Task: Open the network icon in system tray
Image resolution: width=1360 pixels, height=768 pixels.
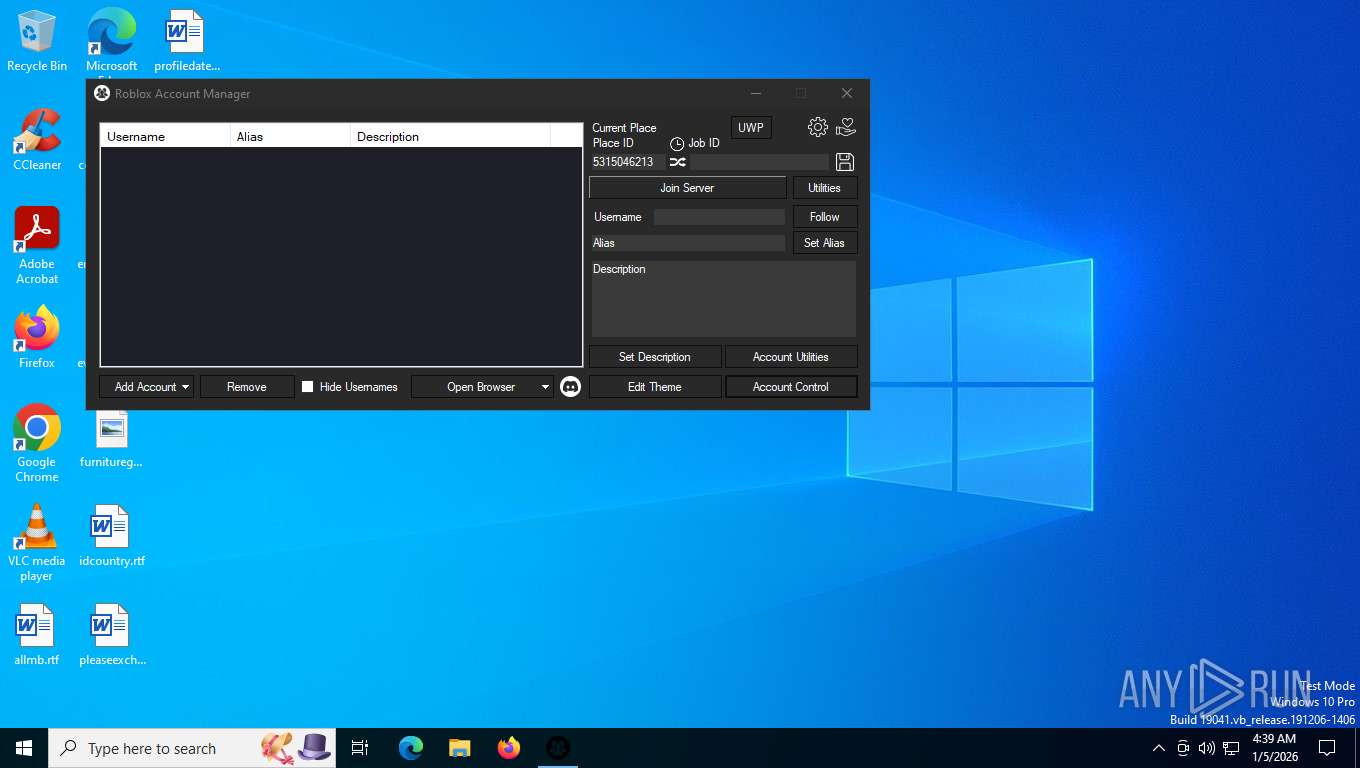Action: pos(1231,748)
